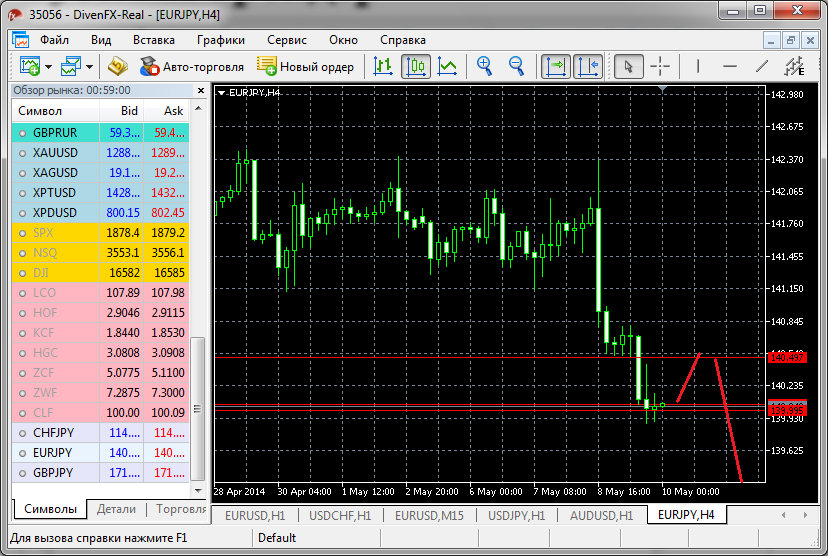Screen dimensions: 828x556
Task: Toggle chart auto scroll
Action: [556, 67]
